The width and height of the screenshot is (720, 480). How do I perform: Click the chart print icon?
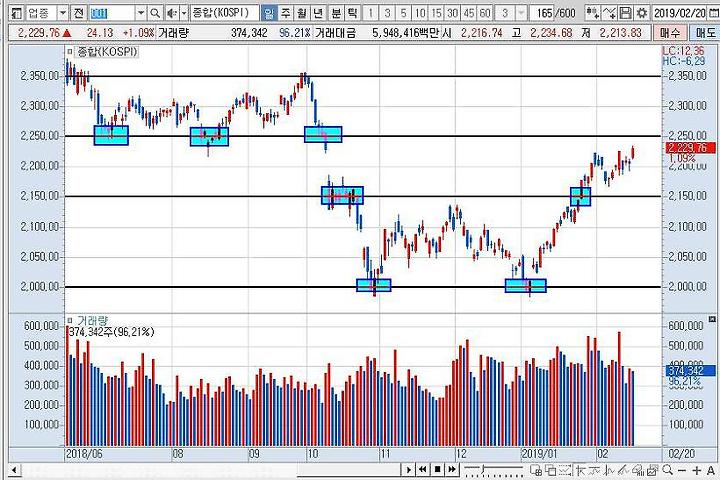point(652,470)
